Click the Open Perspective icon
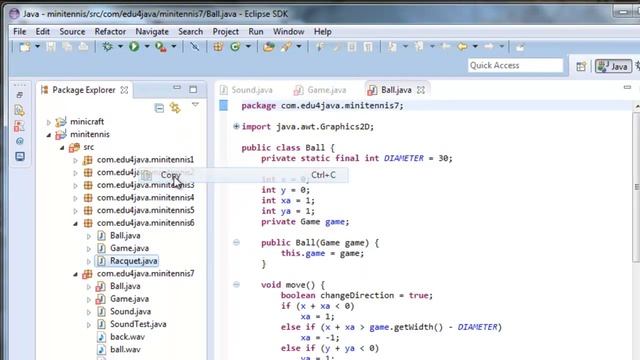This screenshot has width=640, height=360. 581,67
